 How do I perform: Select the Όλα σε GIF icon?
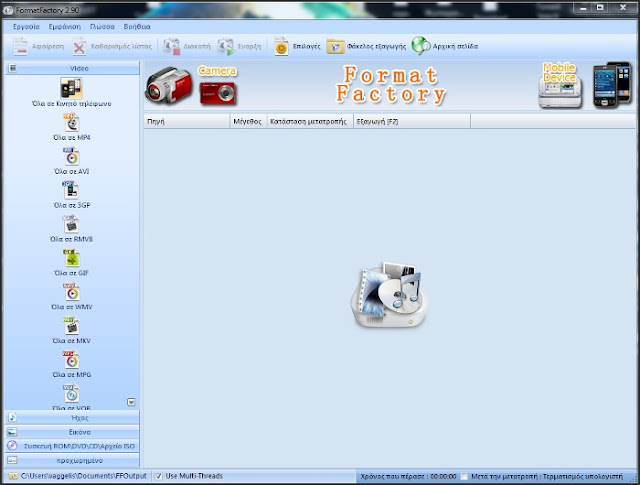pos(71,258)
